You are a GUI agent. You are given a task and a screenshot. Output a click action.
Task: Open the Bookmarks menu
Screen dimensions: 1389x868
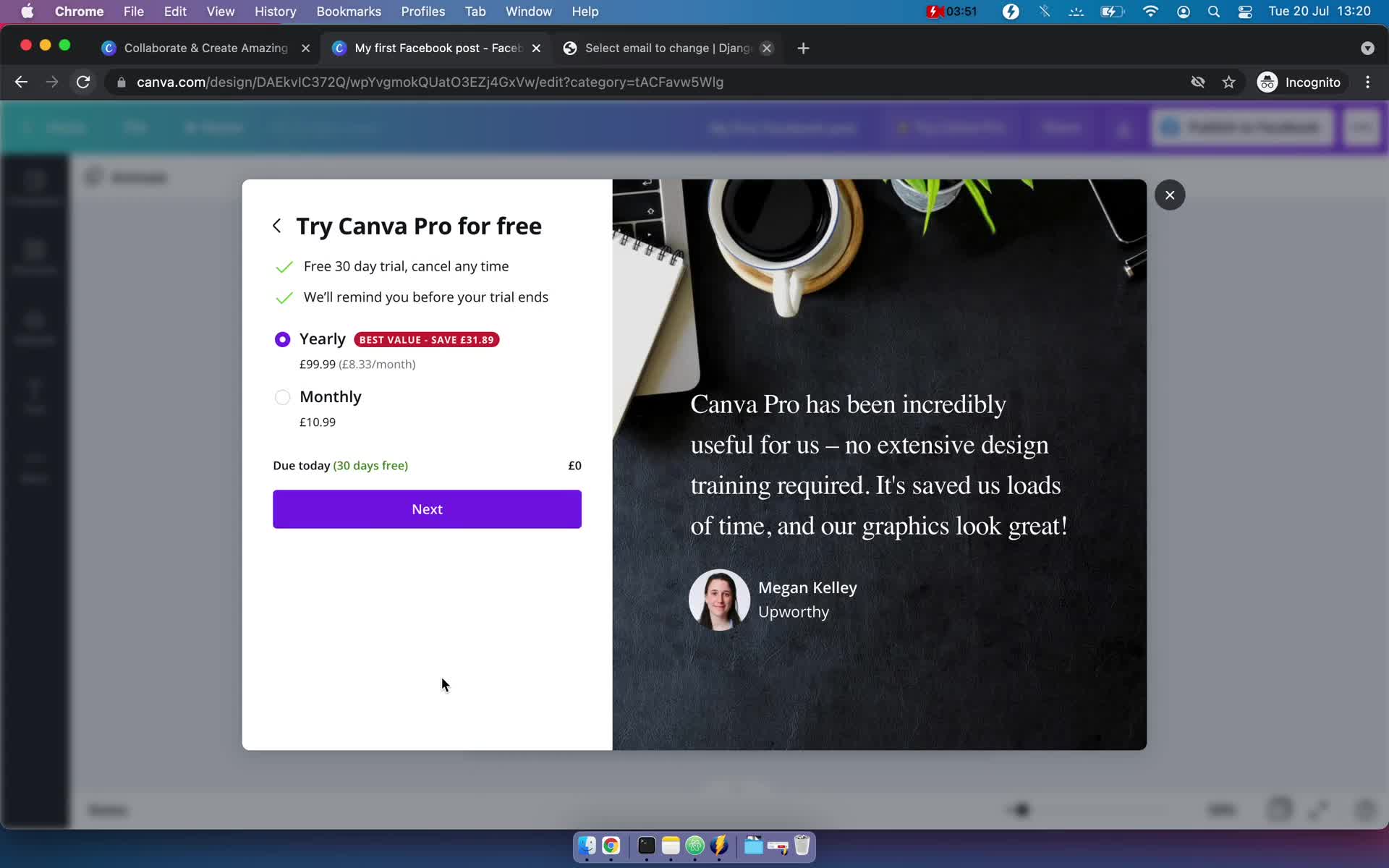pyautogui.click(x=349, y=12)
